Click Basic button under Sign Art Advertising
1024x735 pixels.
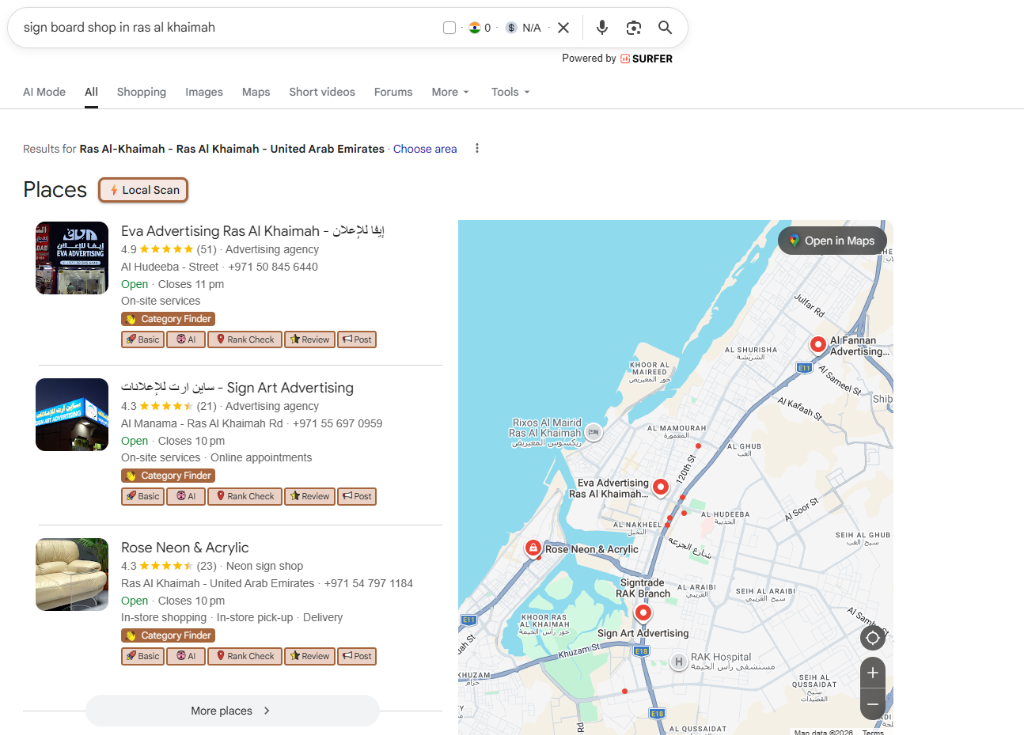tap(142, 497)
